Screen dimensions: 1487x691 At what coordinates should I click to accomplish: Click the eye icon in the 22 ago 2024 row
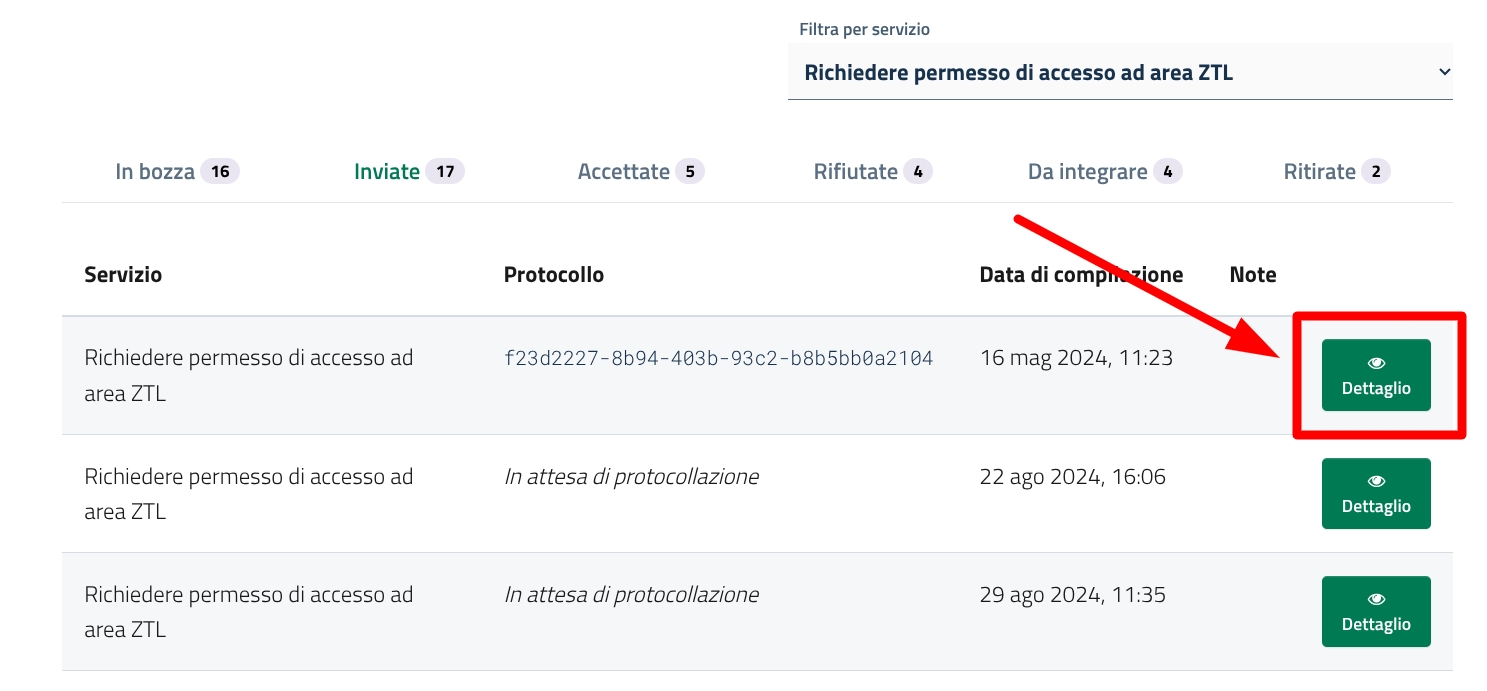point(1376,481)
